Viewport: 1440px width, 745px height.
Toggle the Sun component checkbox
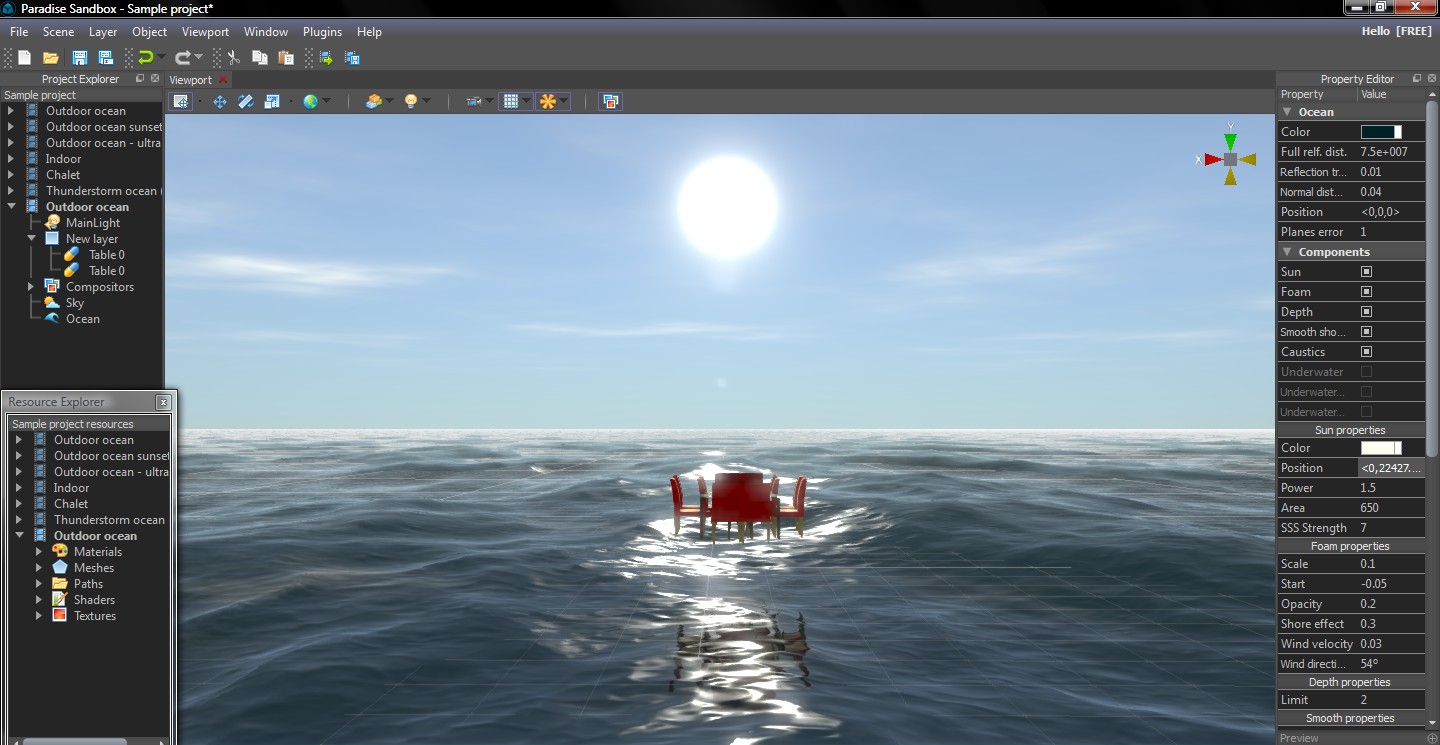[x=1366, y=272]
